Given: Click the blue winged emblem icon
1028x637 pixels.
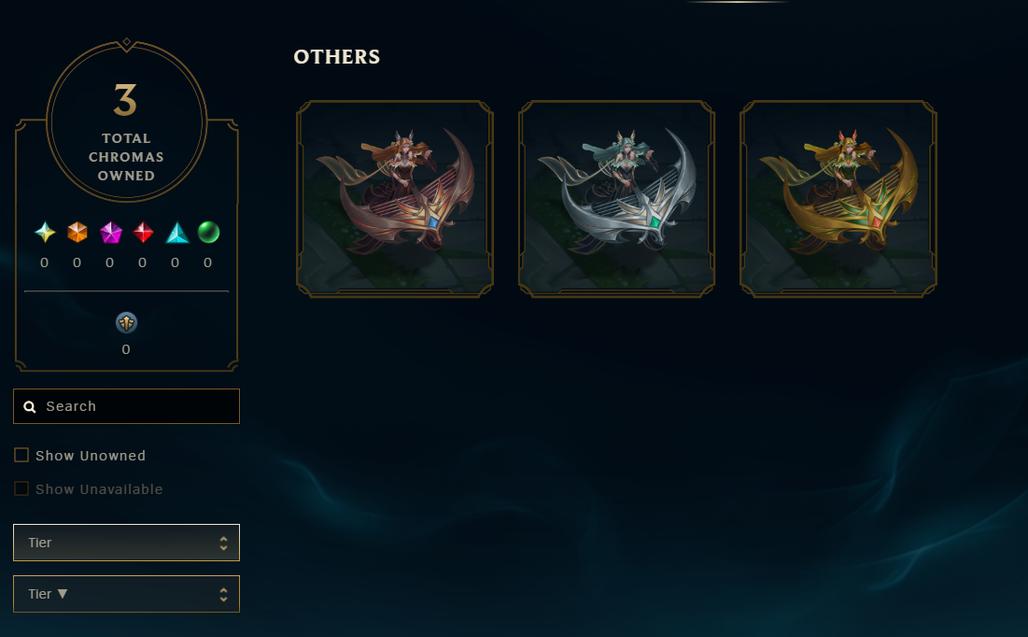Looking at the screenshot, I should (x=126, y=322).
